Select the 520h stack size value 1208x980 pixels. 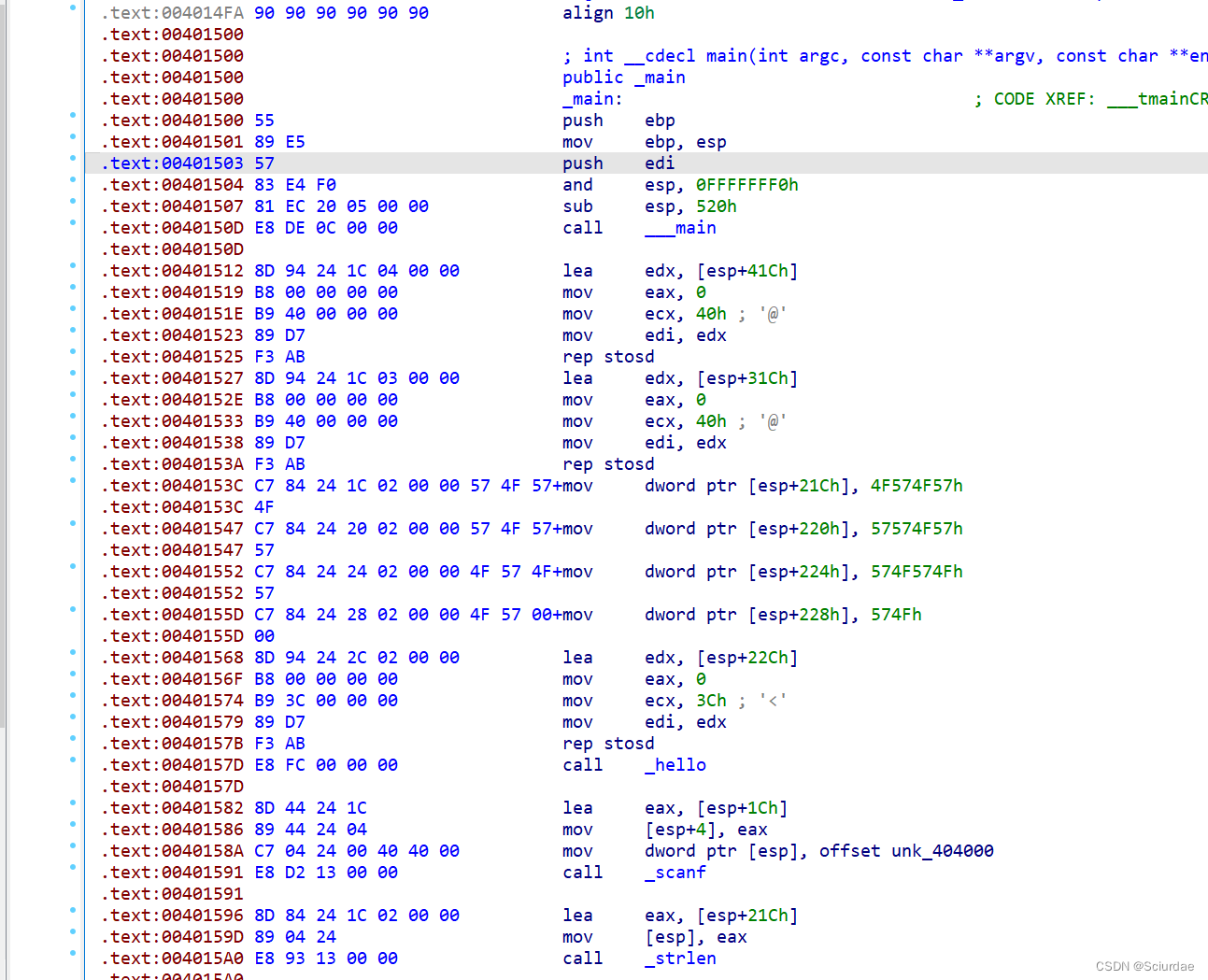pyautogui.click(x=717, y=206)
